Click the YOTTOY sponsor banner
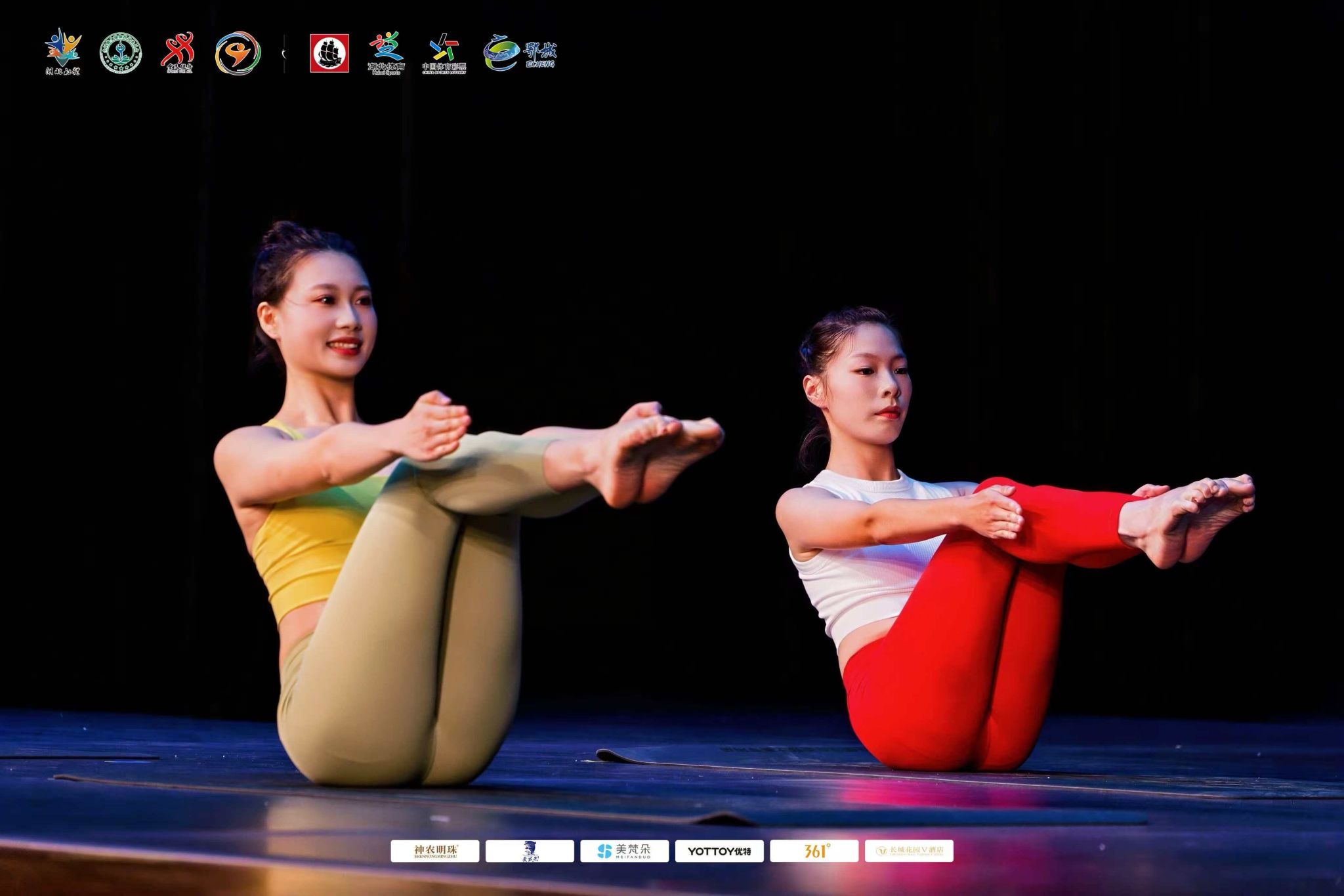 click(719, 851)
